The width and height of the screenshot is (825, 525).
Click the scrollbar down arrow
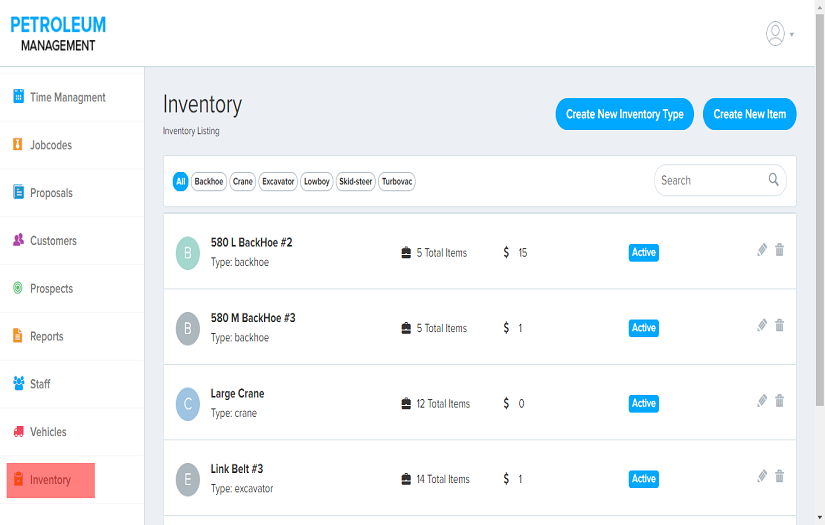(x=820, y=518)
